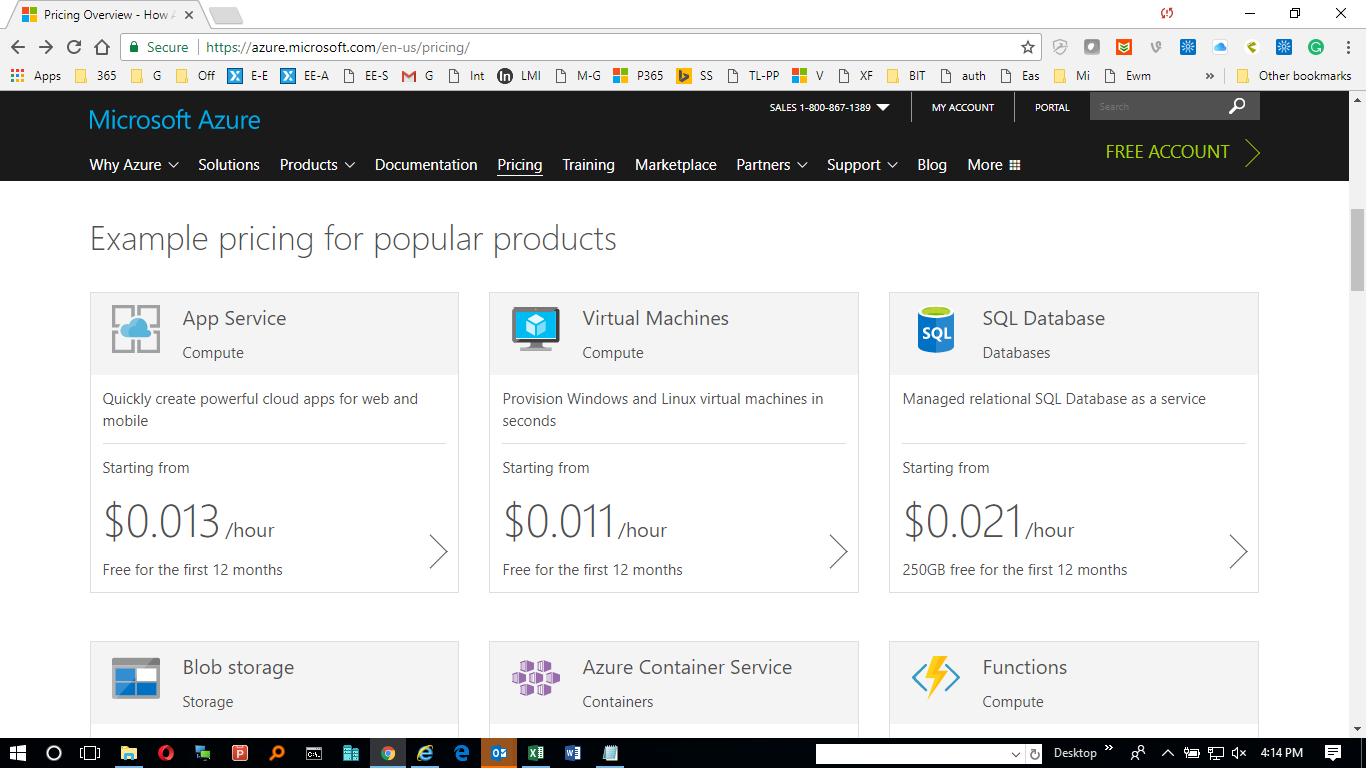Open the Windows Start menu
This screenshot has height=768, width=1366.
tap(18, 753)
